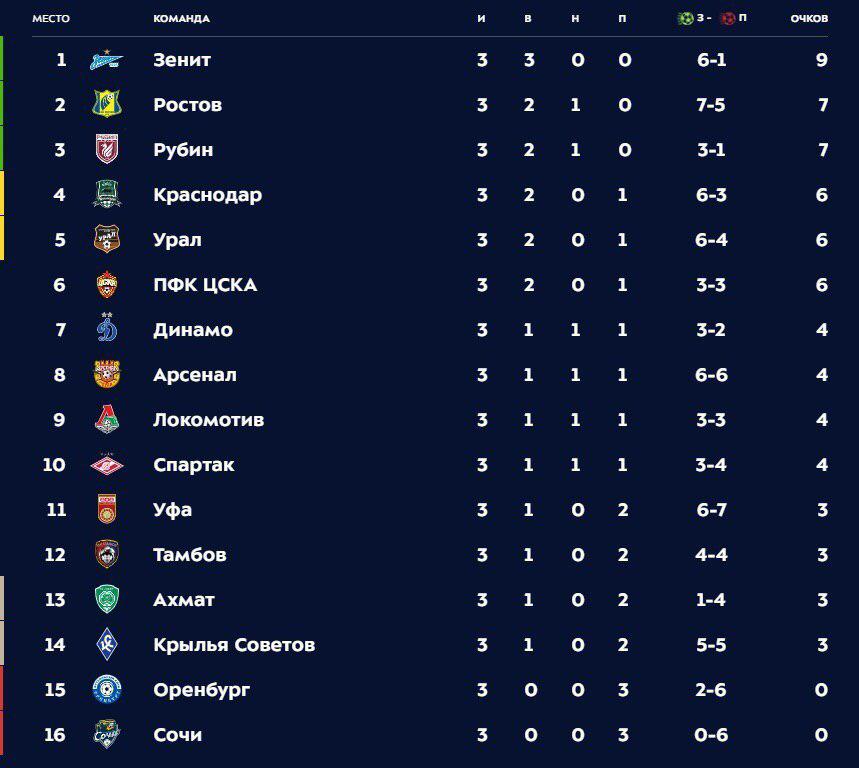Click the МЕСТО column header
This screenshot has width=859, height=768.
(x=51, y=18)
